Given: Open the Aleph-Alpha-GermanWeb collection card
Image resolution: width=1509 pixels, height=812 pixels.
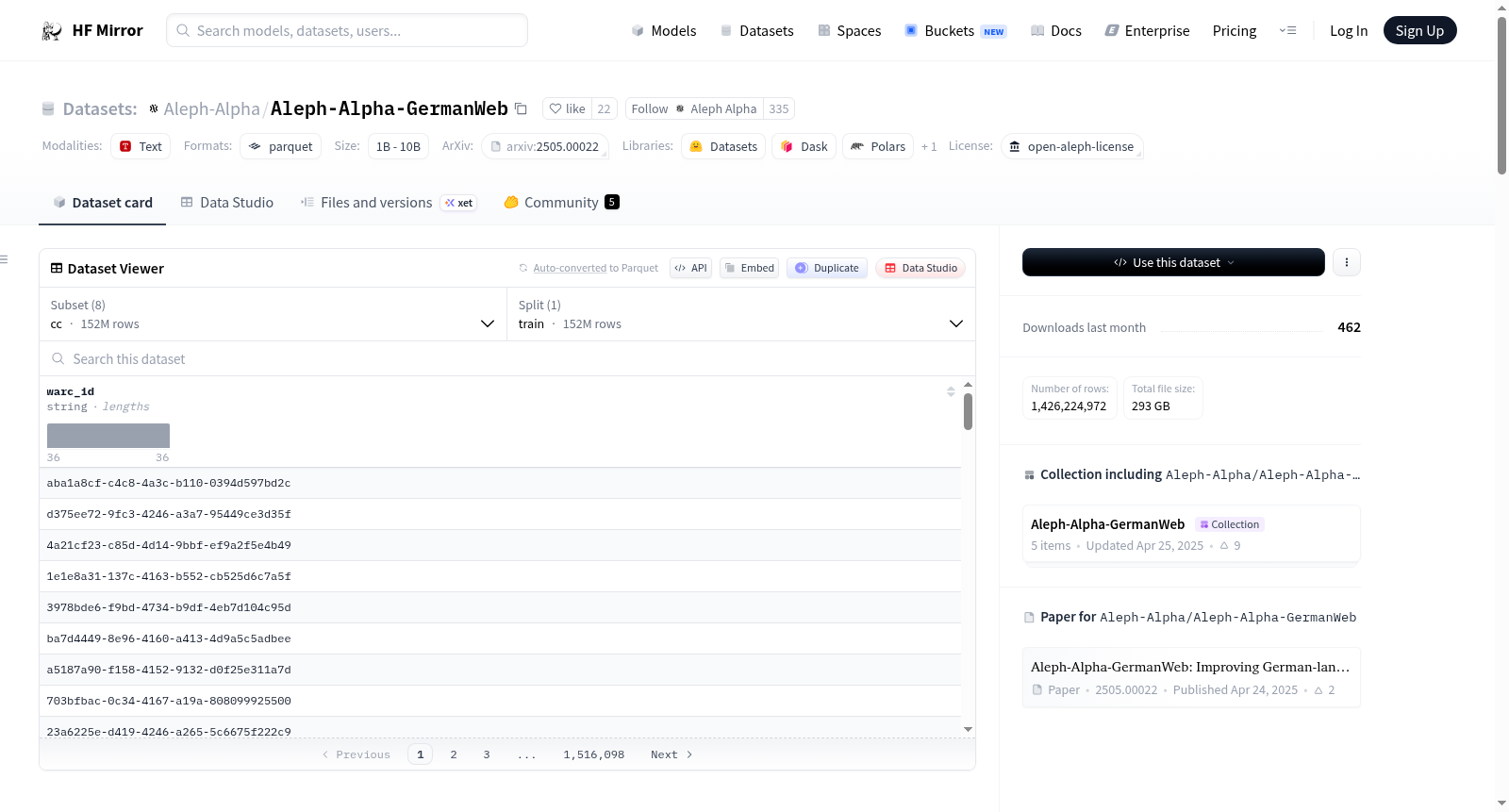Looking at the screenshot, I should click(1191, 534).
